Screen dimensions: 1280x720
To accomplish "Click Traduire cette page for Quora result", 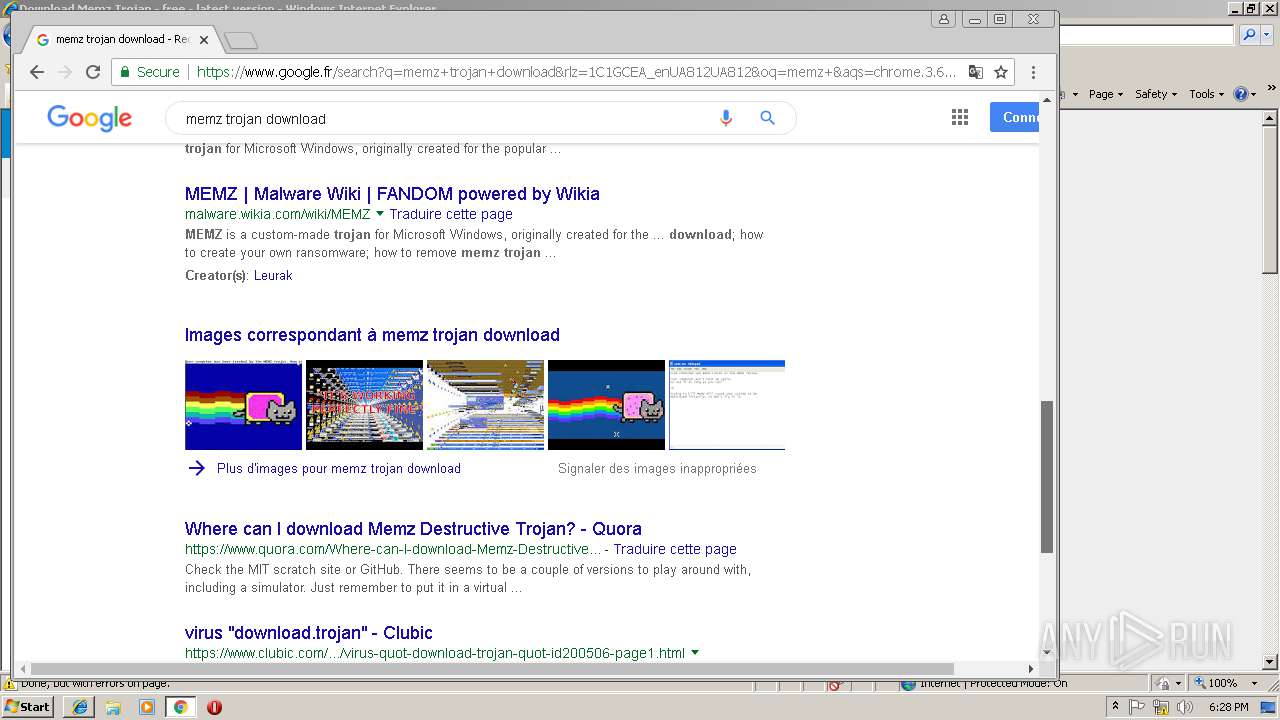I will click(675, 549).
